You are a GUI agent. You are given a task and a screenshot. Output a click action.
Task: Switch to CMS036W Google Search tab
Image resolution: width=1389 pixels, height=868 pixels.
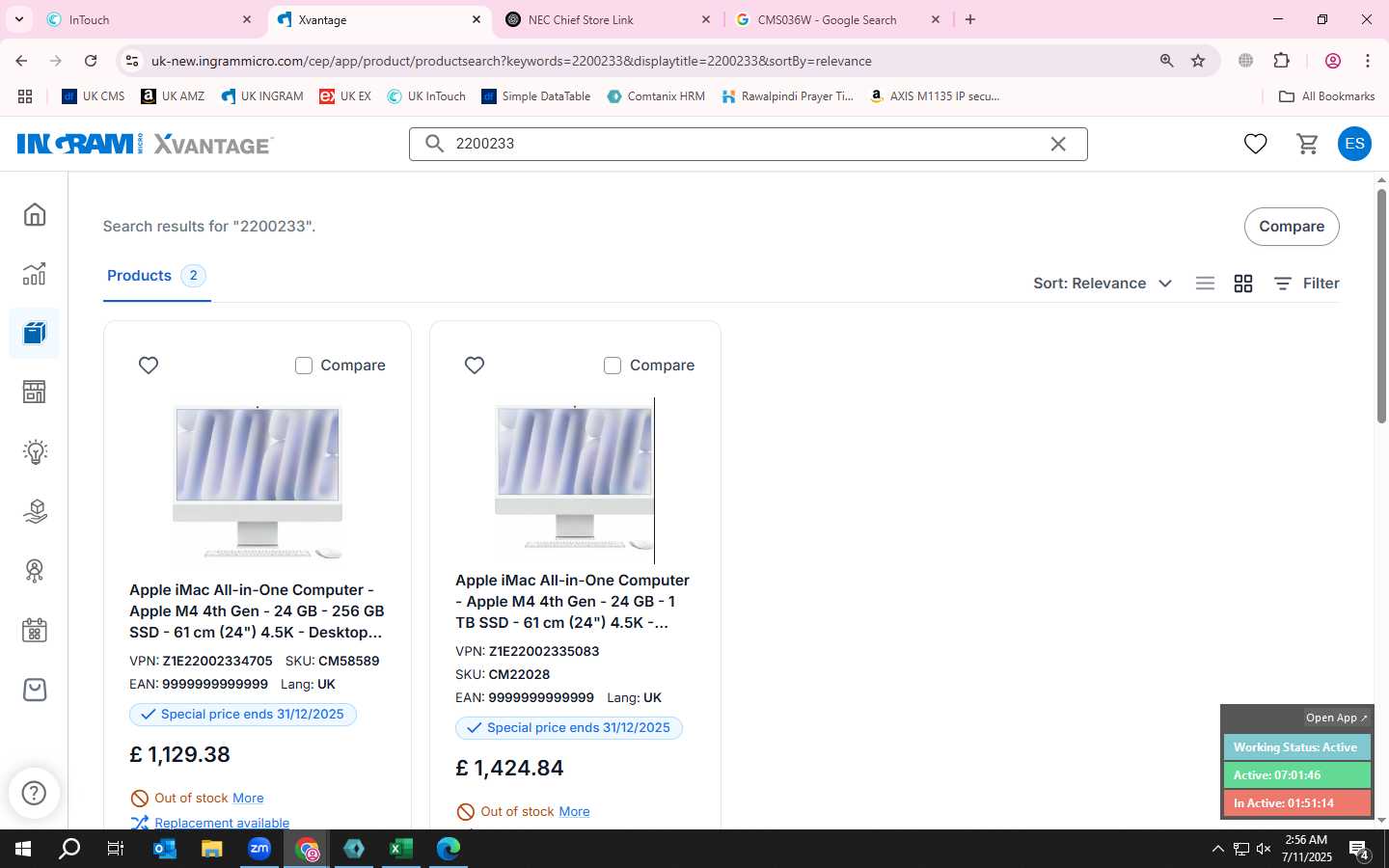838,19
